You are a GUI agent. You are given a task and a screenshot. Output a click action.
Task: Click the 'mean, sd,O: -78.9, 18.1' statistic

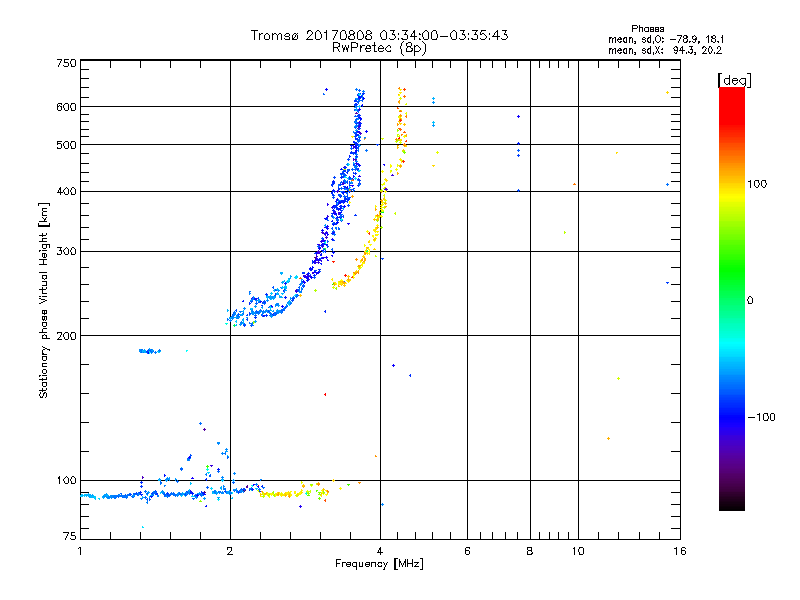coord(666,39)
